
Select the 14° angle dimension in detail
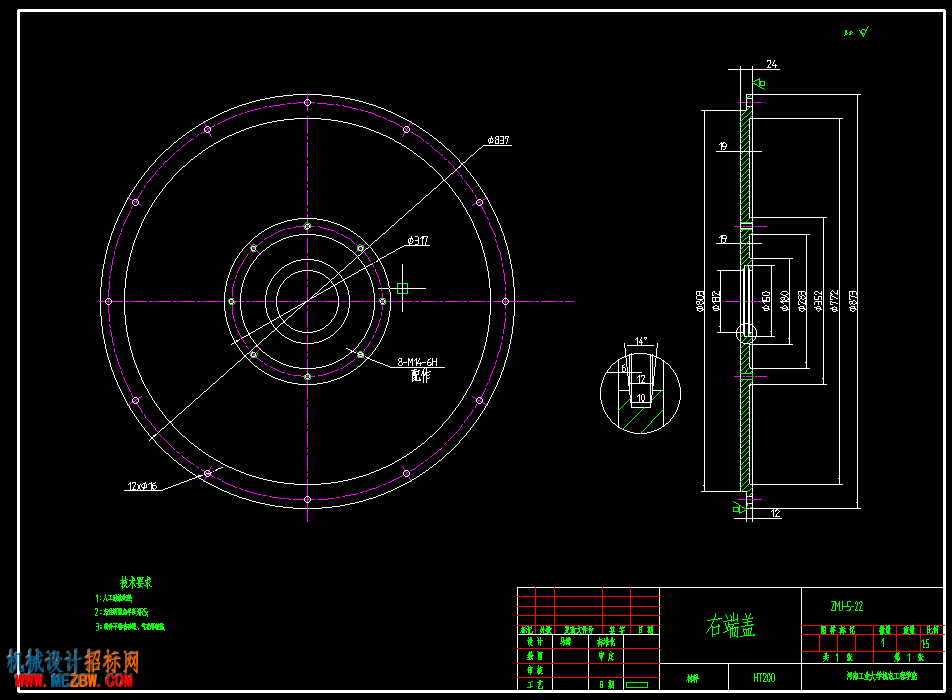click(641, 341)
